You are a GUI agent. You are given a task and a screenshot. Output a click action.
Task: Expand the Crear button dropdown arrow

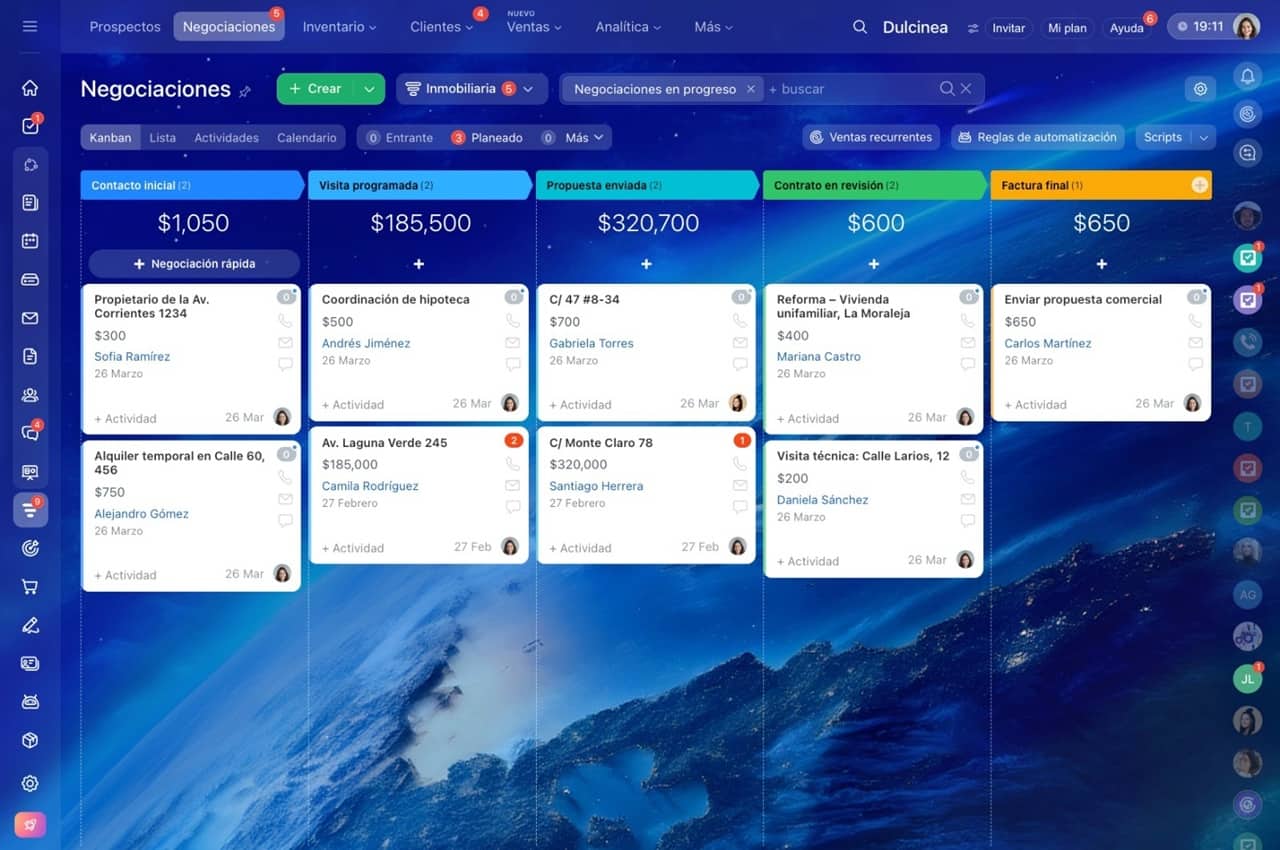pyautogui.click(x=369, y=89)
